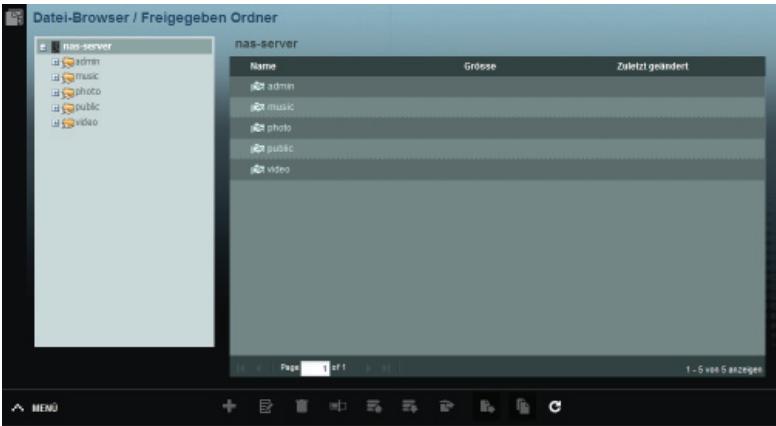Click the public shared-folder icon in tree
Image resolution: width=776 pixels, height=426 pixels.
click(68, 108)
